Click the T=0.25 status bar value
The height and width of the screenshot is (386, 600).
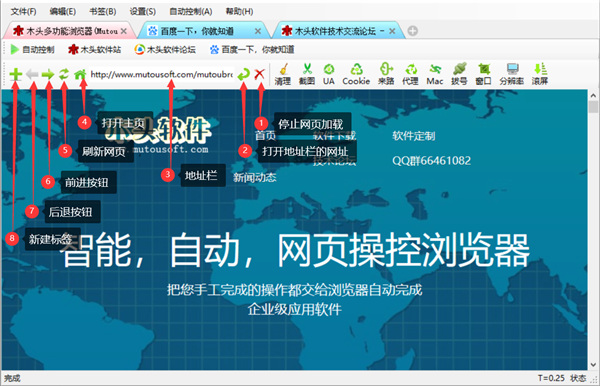pos(551,378)
